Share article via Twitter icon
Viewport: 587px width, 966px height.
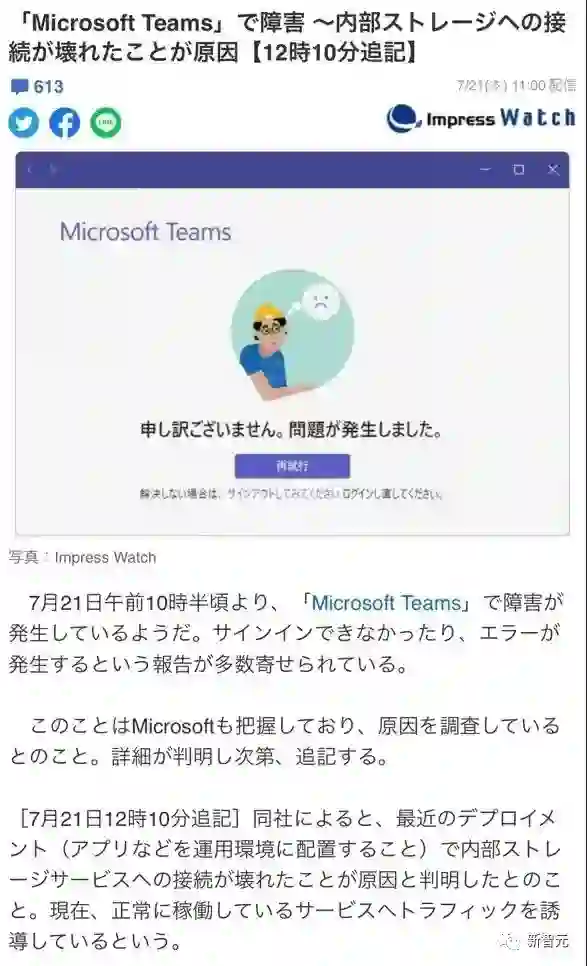(24, 123)
